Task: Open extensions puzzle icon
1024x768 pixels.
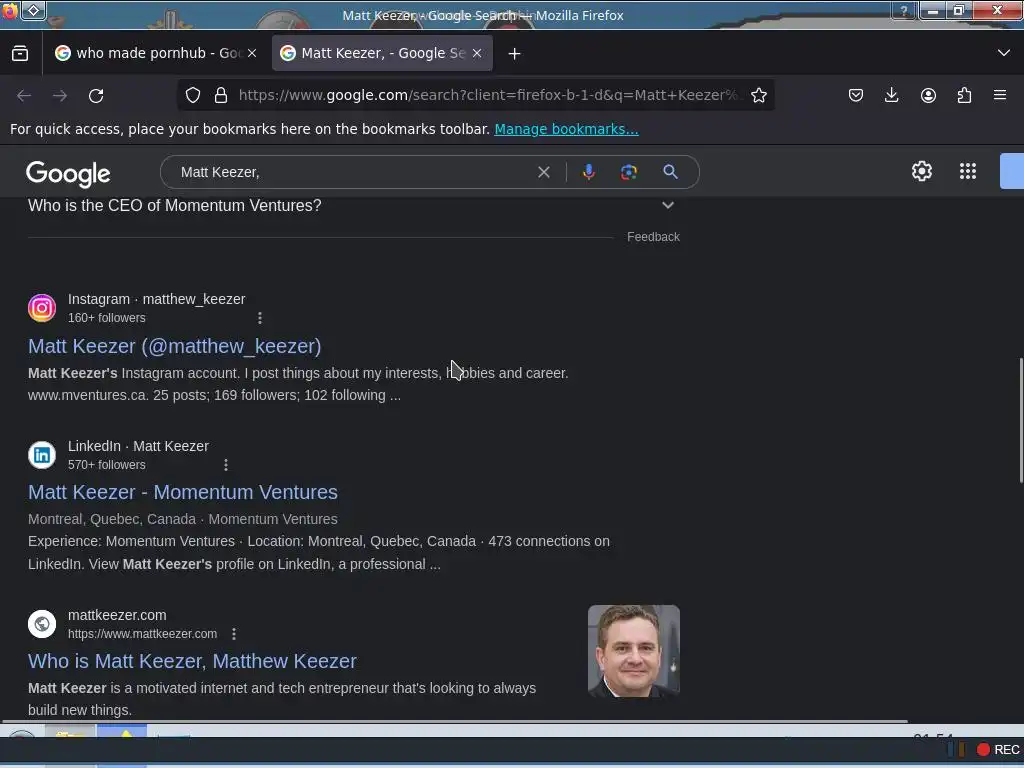Action: tap(964, 95)
